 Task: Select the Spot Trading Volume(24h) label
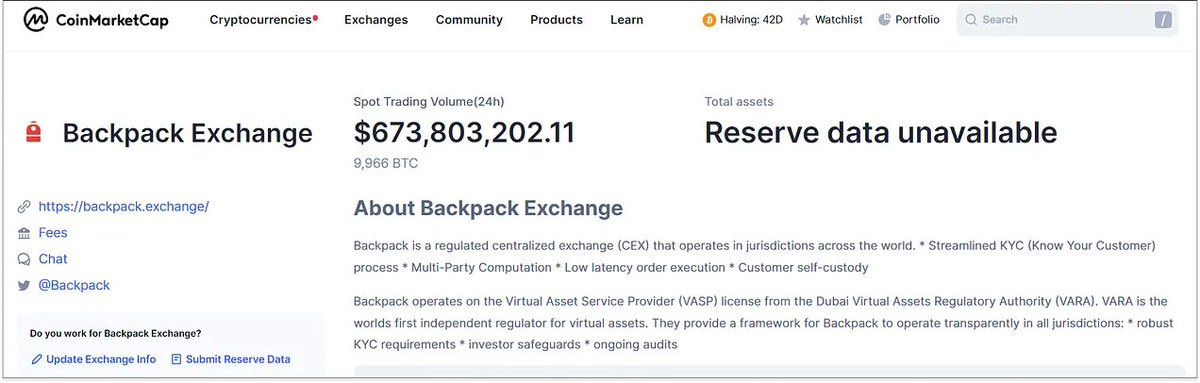point(429,101)
